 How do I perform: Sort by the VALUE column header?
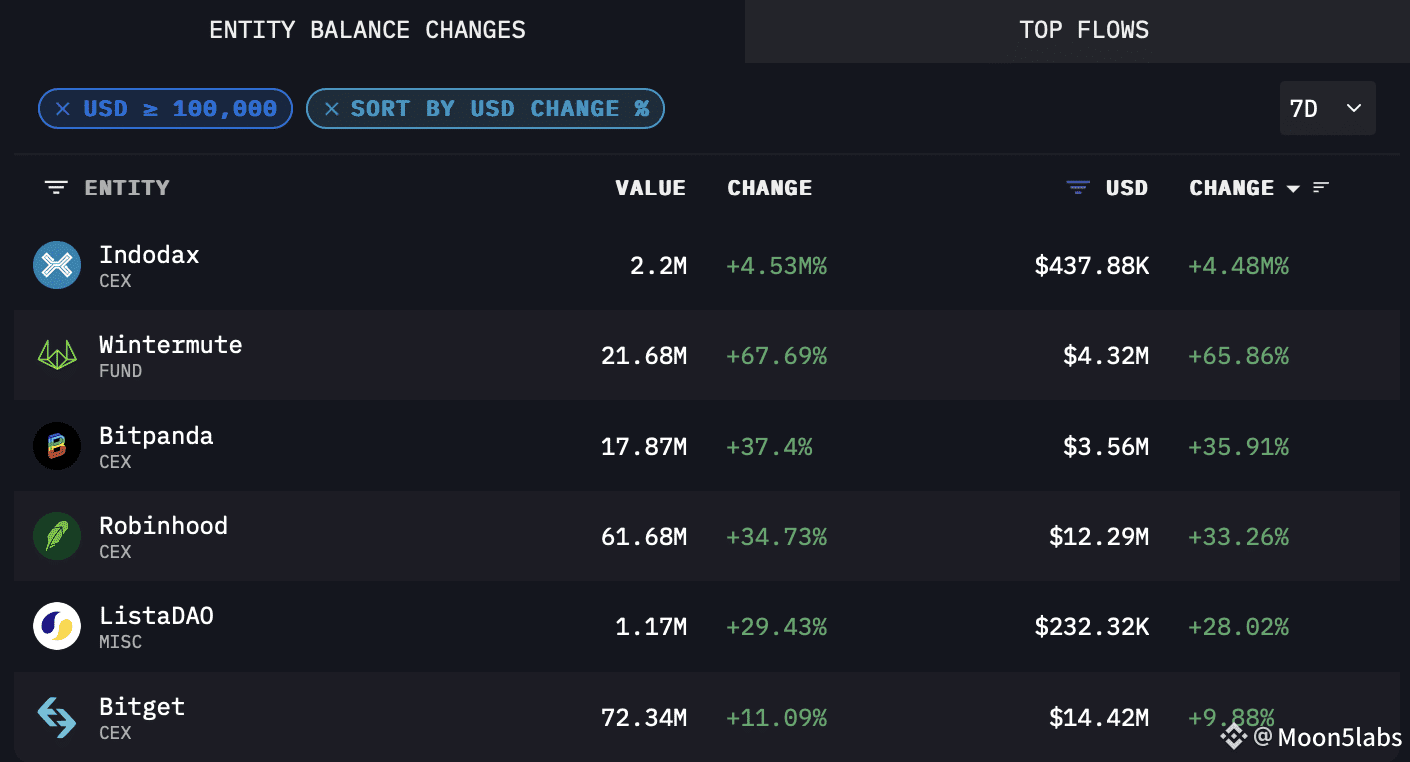pyautogui.click(x=650, y=188)
